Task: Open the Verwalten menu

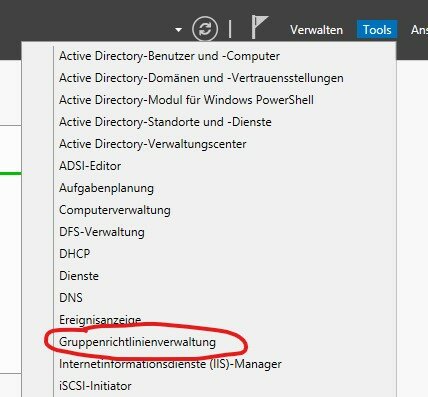Action: (x=316, y=30)
